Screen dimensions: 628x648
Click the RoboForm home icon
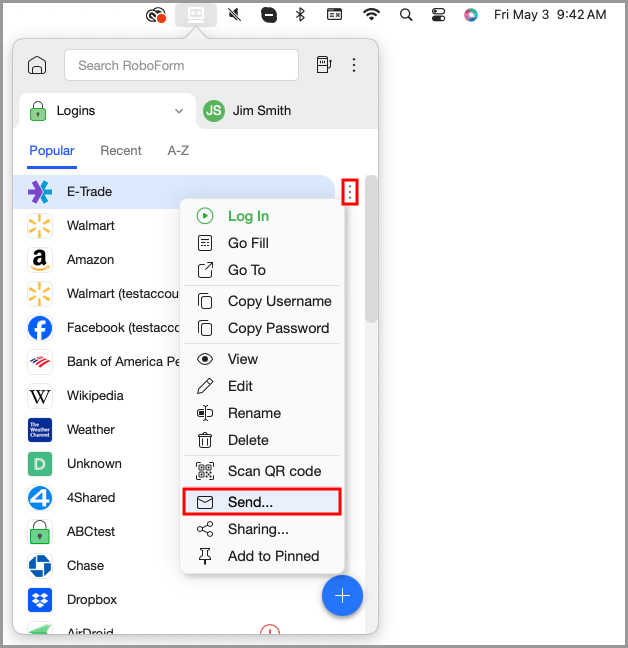click(37, 65)
